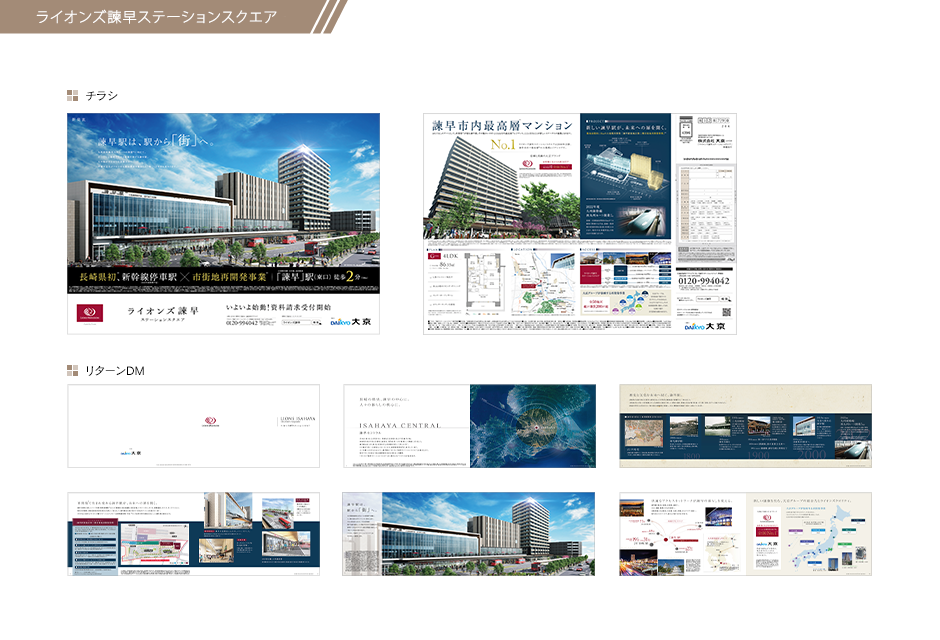
Task: Open the 諫早市内最高層マンション flyer back image
Action: pos(580,224)
